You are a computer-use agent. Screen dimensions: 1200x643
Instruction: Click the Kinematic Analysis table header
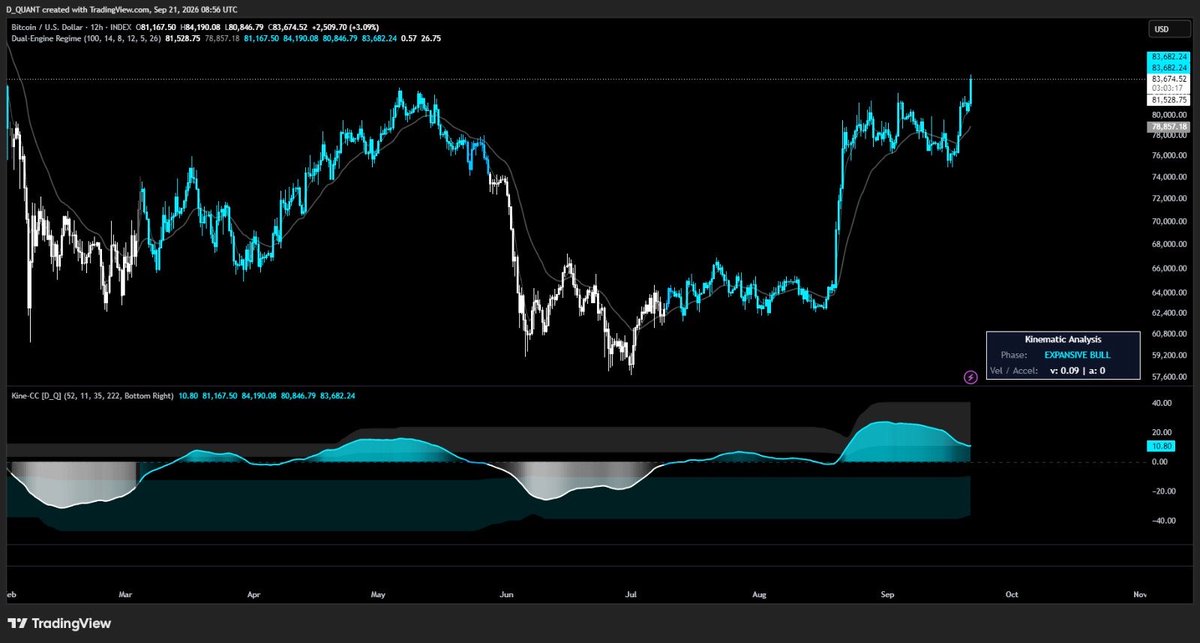click(1063, 340)
